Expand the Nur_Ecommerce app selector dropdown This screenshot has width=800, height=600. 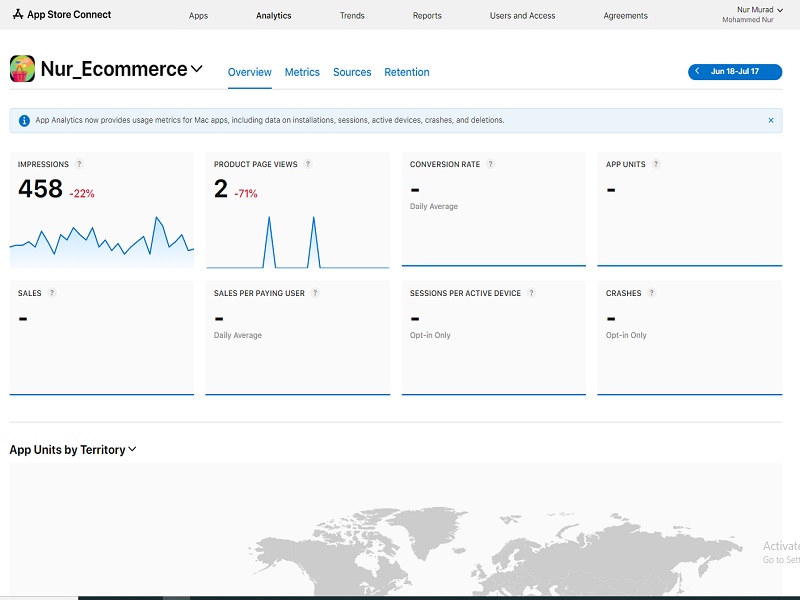(197, 69)
